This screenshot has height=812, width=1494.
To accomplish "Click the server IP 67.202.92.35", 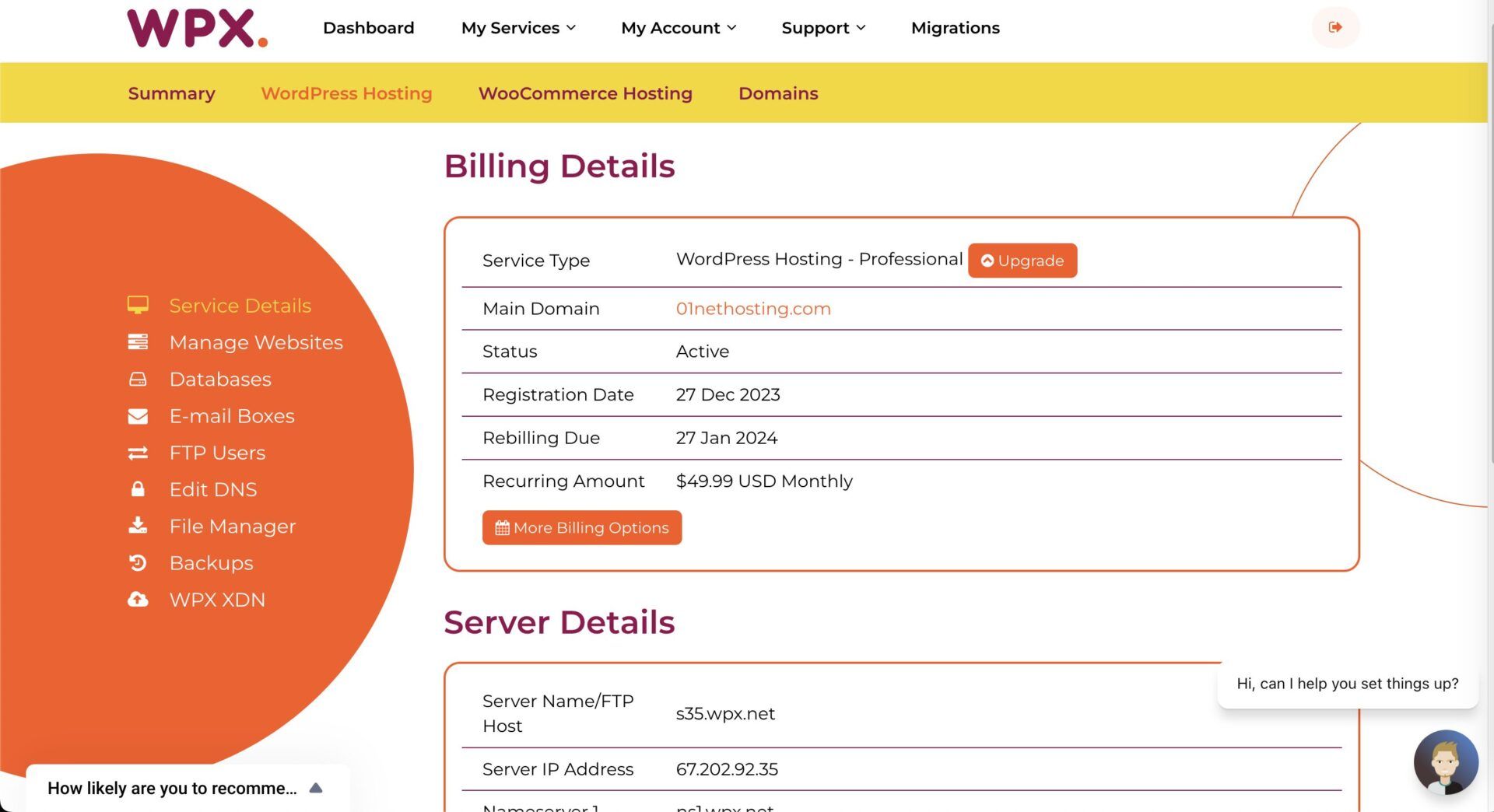I will coord(727,769).
